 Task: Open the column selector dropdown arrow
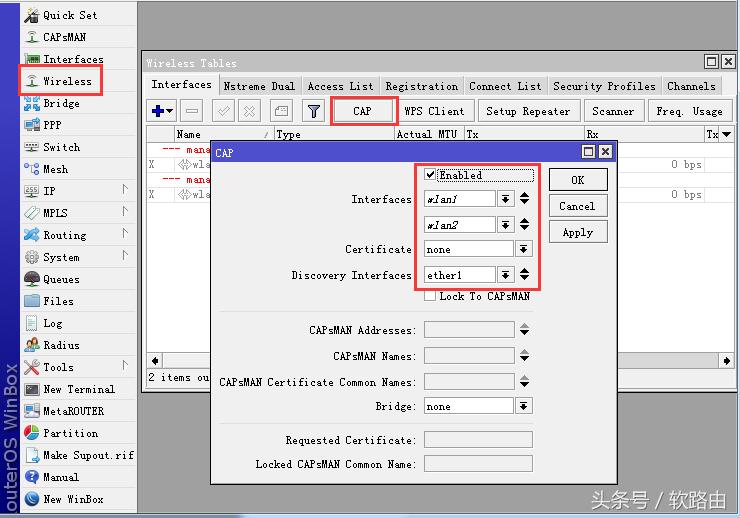[x=727, y=134]
